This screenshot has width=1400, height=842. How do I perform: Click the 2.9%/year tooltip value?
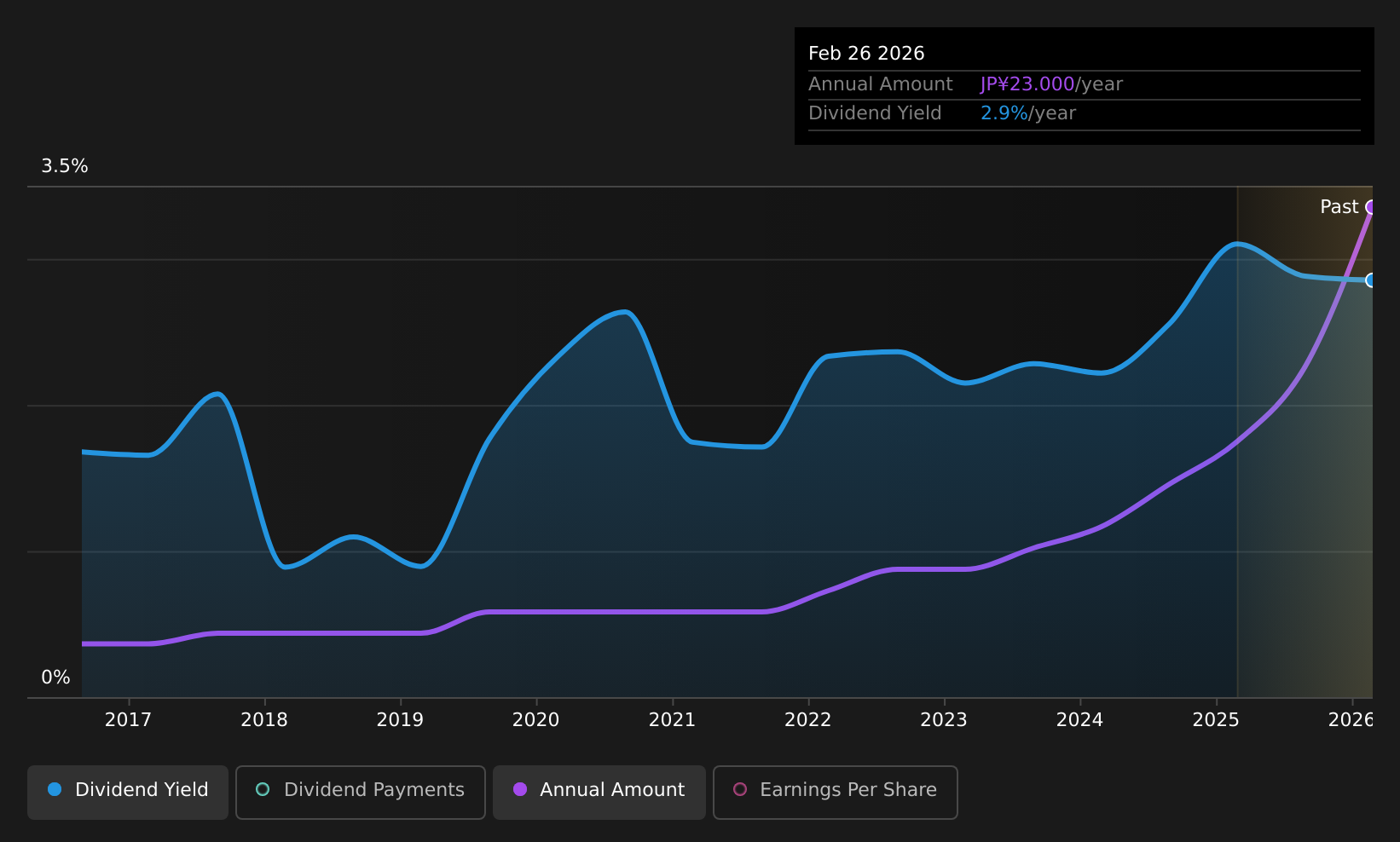point(1028,113)
